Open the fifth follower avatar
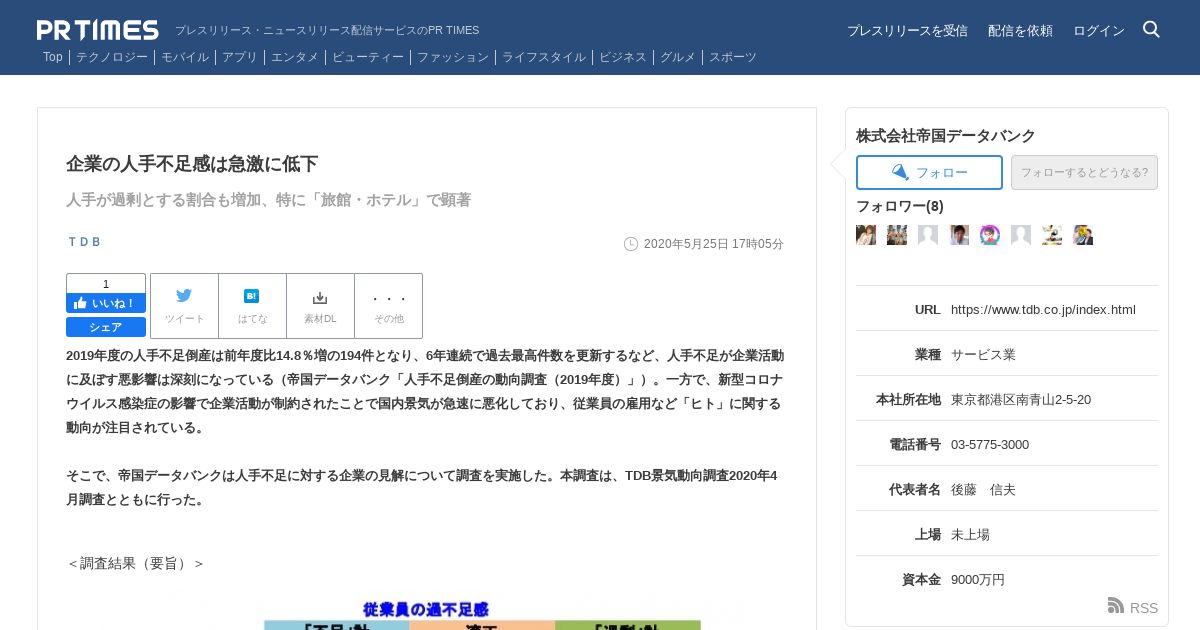 pyautogui.click(x=990, y=235)
